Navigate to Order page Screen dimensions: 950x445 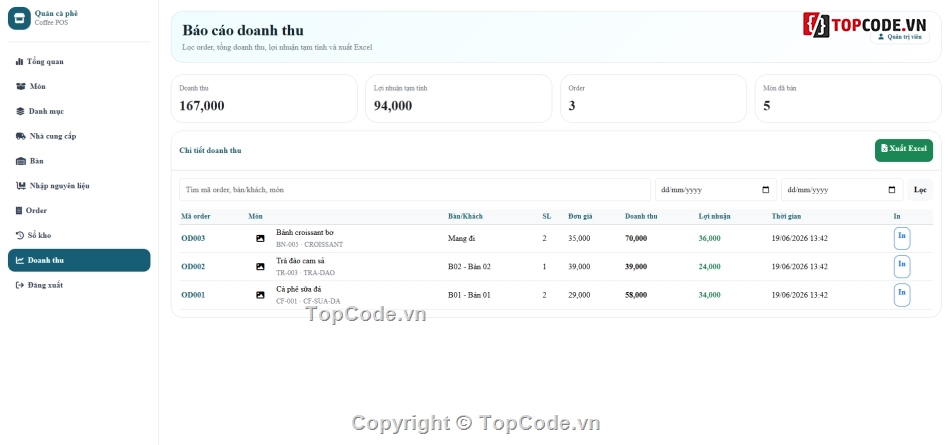coord(79,211)
